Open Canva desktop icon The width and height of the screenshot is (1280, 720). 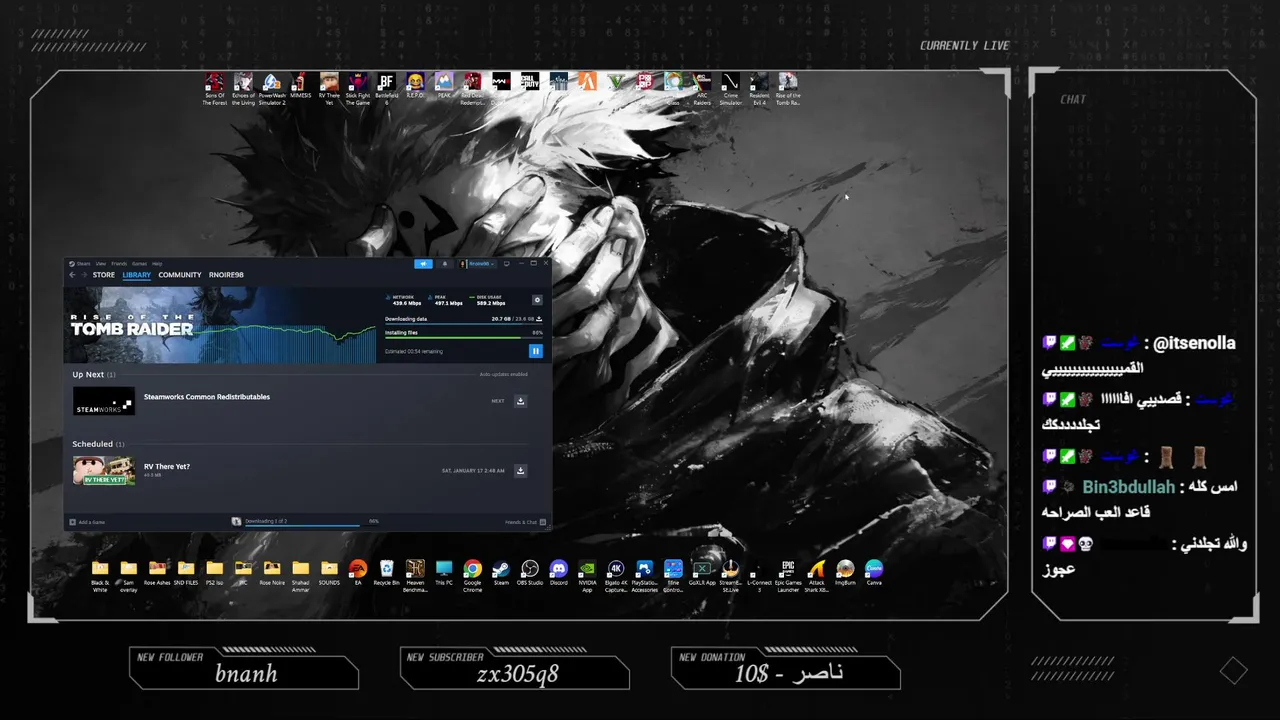coord(874,572)
